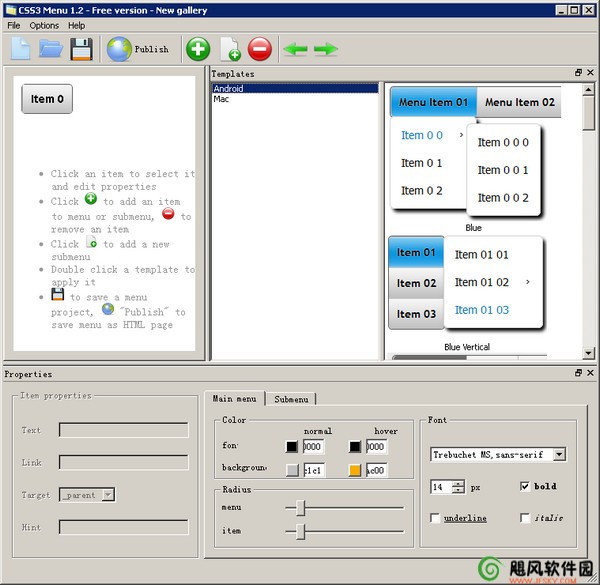Save the project with the floppy disk icon
The image size is (600, 585).
[82, 49]
